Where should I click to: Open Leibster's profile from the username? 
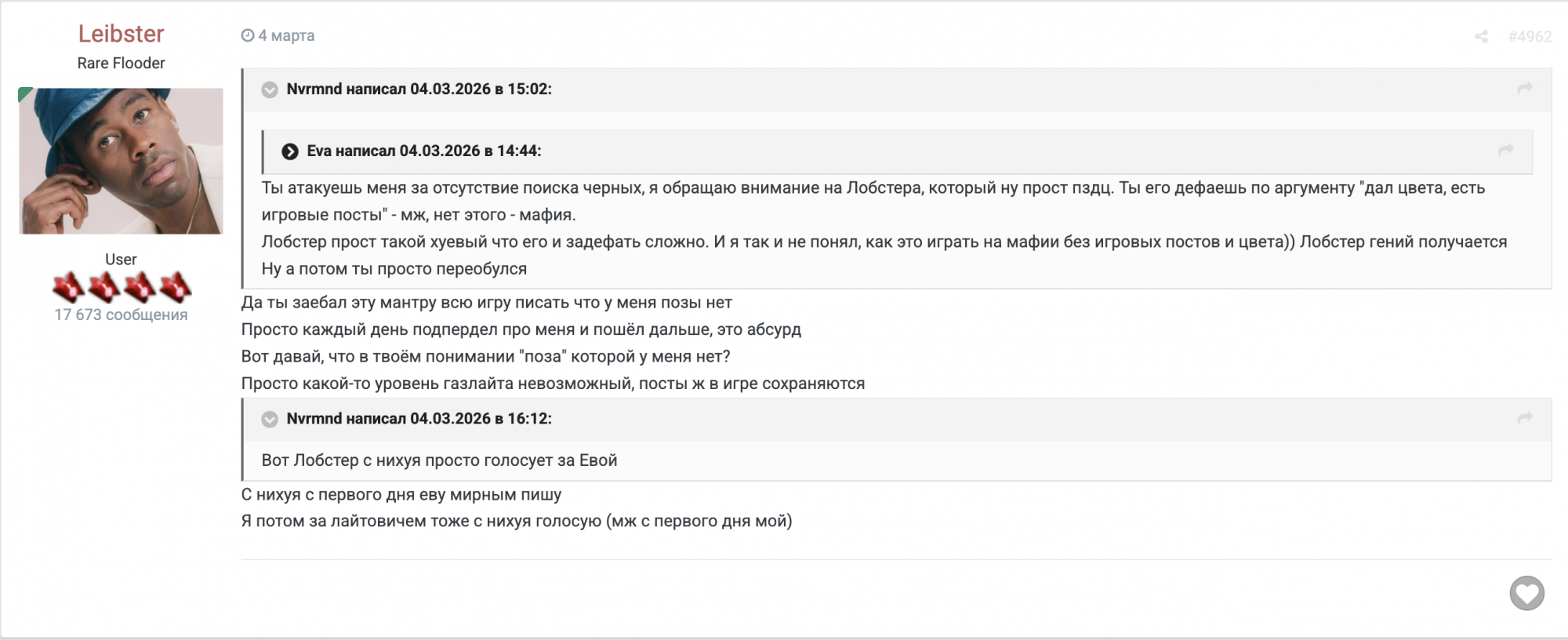[x=121, y=34]
